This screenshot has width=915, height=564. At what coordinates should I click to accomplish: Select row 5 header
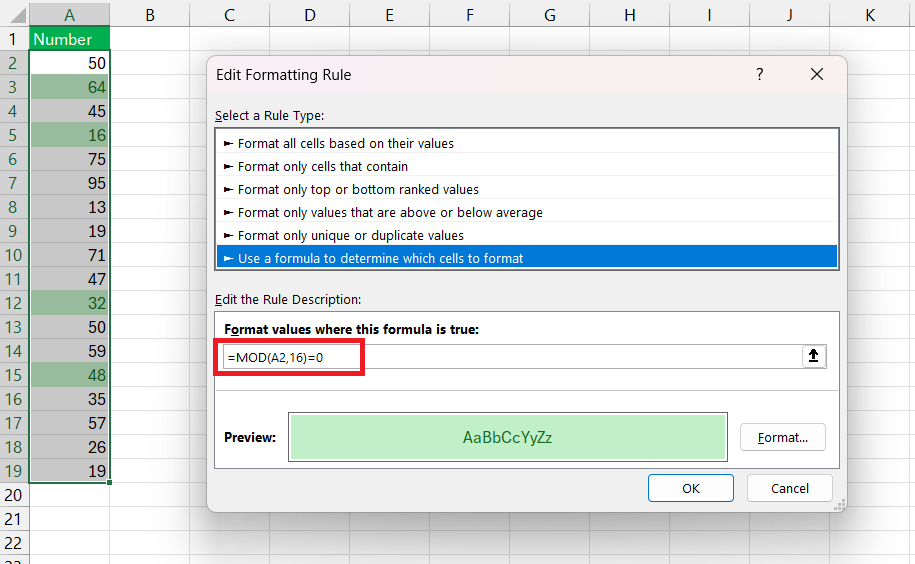click(15, 135)
